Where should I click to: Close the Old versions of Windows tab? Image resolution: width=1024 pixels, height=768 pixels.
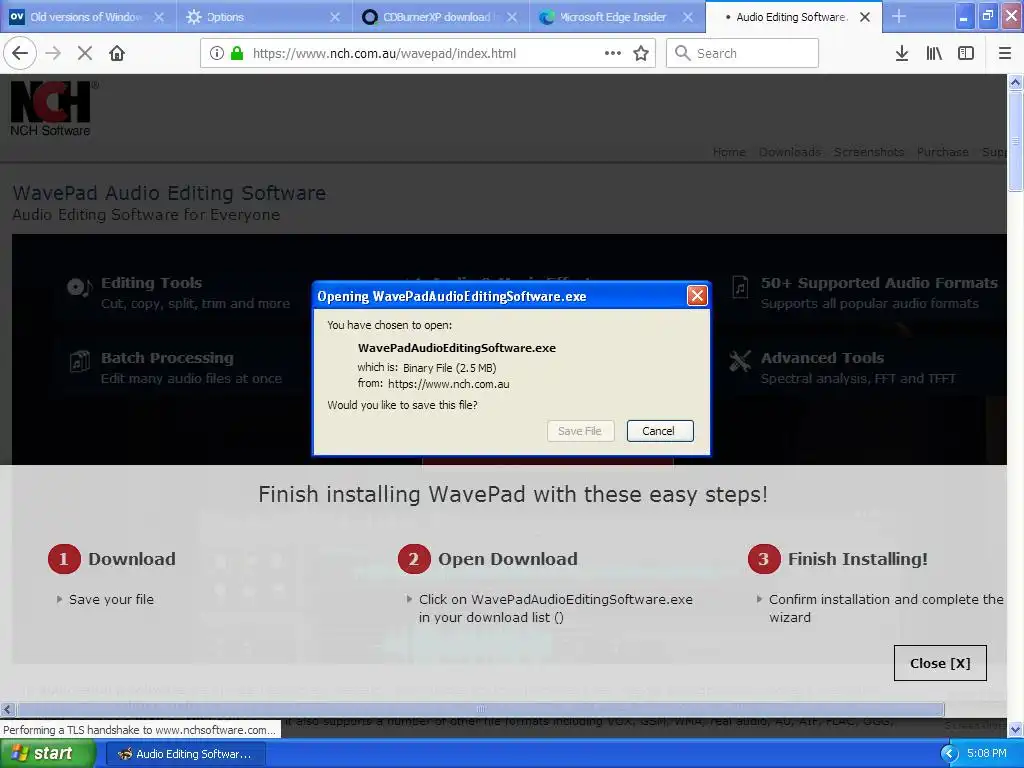tap(159, 17)
